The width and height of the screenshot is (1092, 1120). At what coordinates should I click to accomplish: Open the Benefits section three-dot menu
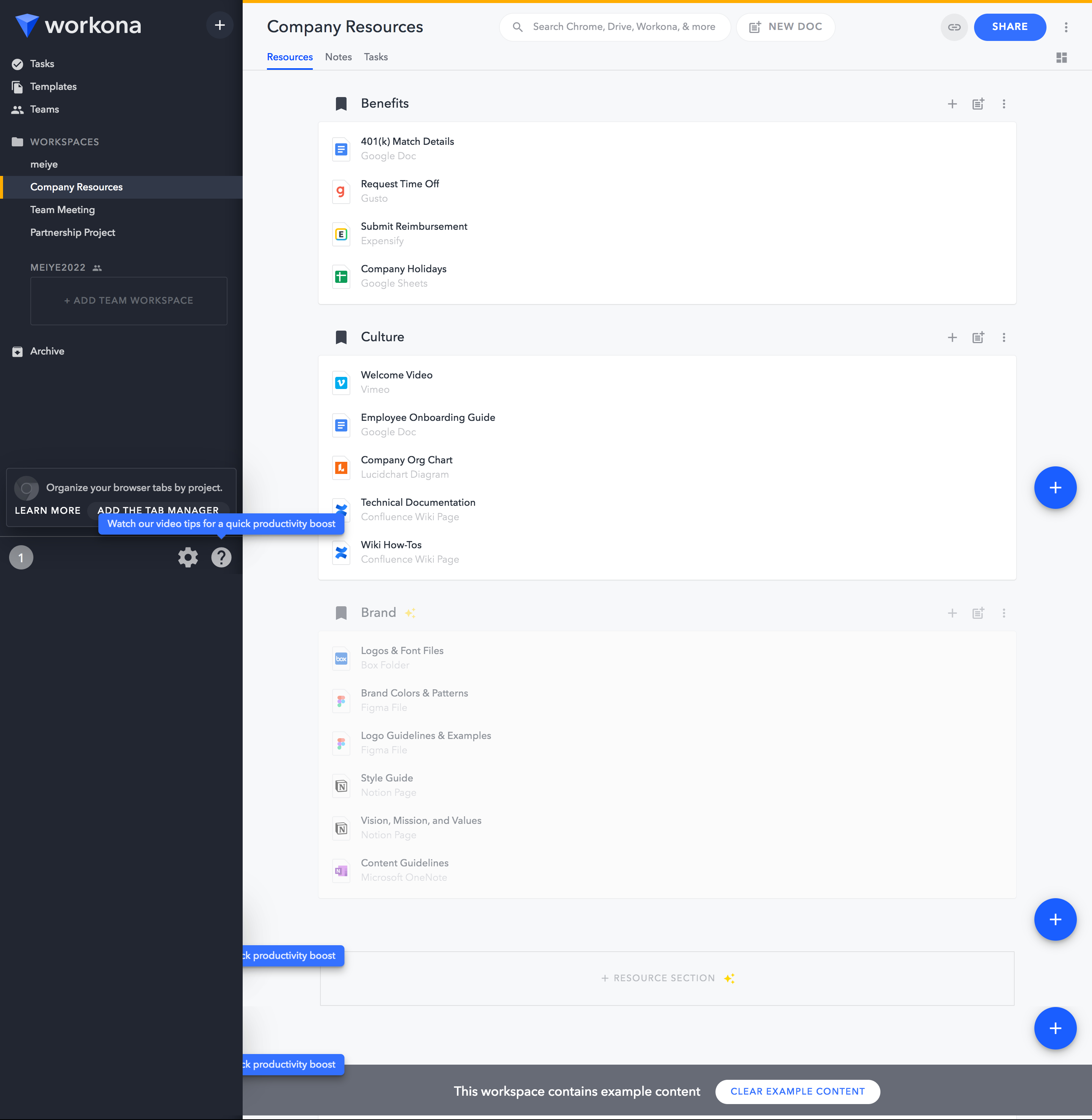point(1004,104)
